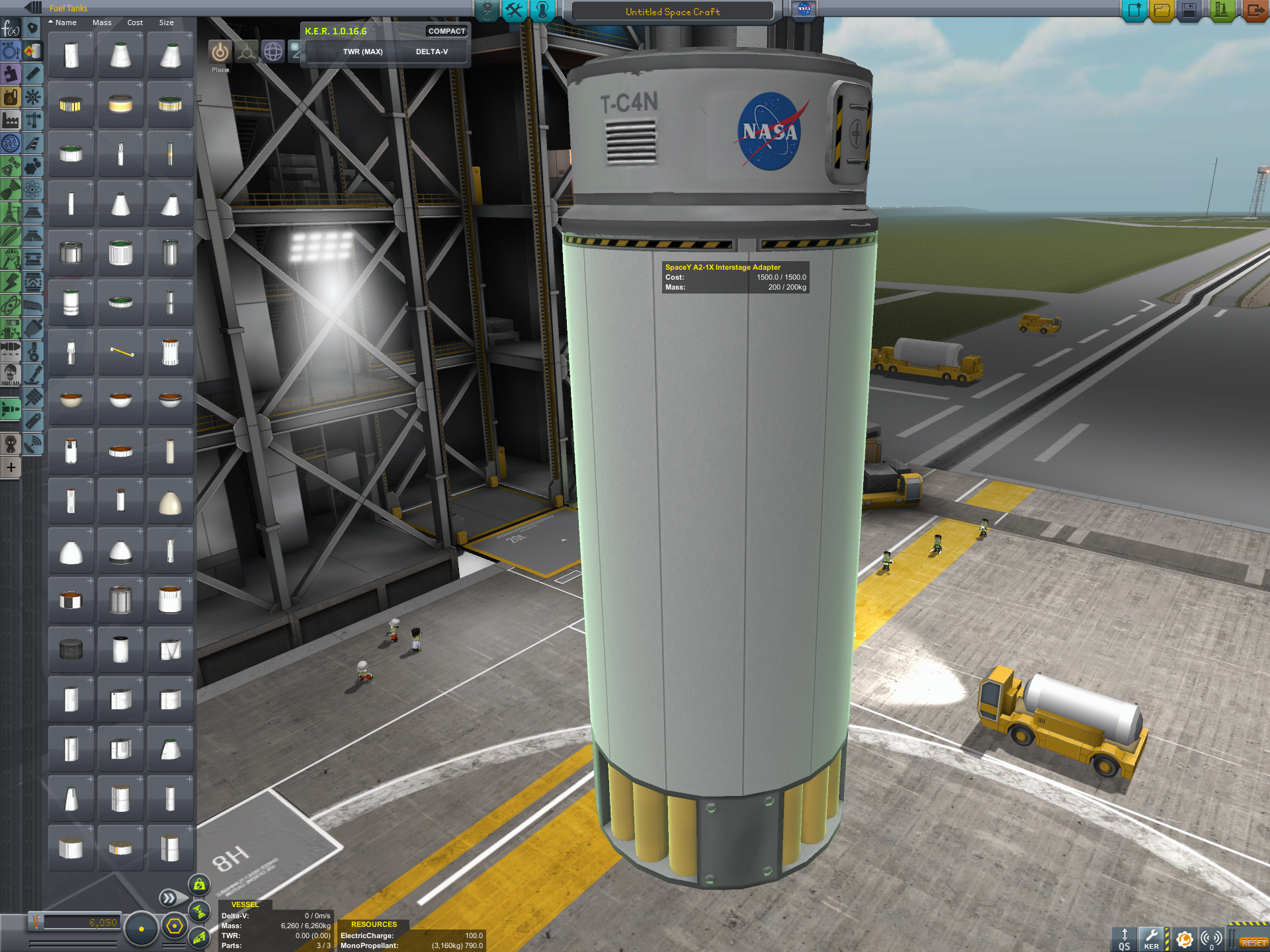The width and height of the screenshot is (1270, 952).
Task: Toggle the QS toolbar button
Action: click(x=1124, y=939)
